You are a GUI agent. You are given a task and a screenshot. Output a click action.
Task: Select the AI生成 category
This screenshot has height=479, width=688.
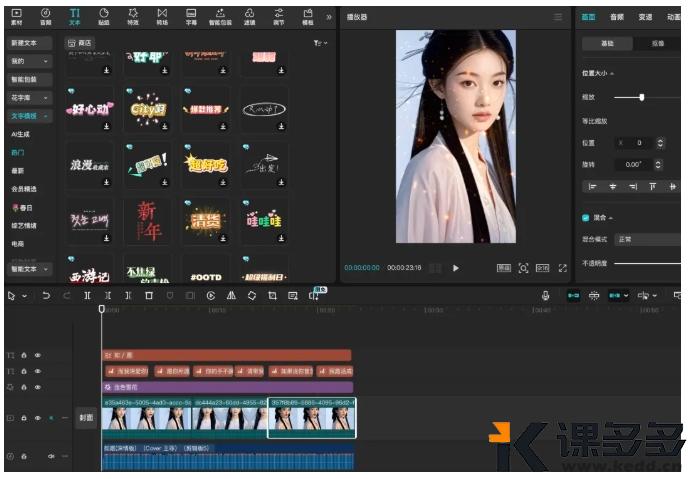(x=20, y=134)
